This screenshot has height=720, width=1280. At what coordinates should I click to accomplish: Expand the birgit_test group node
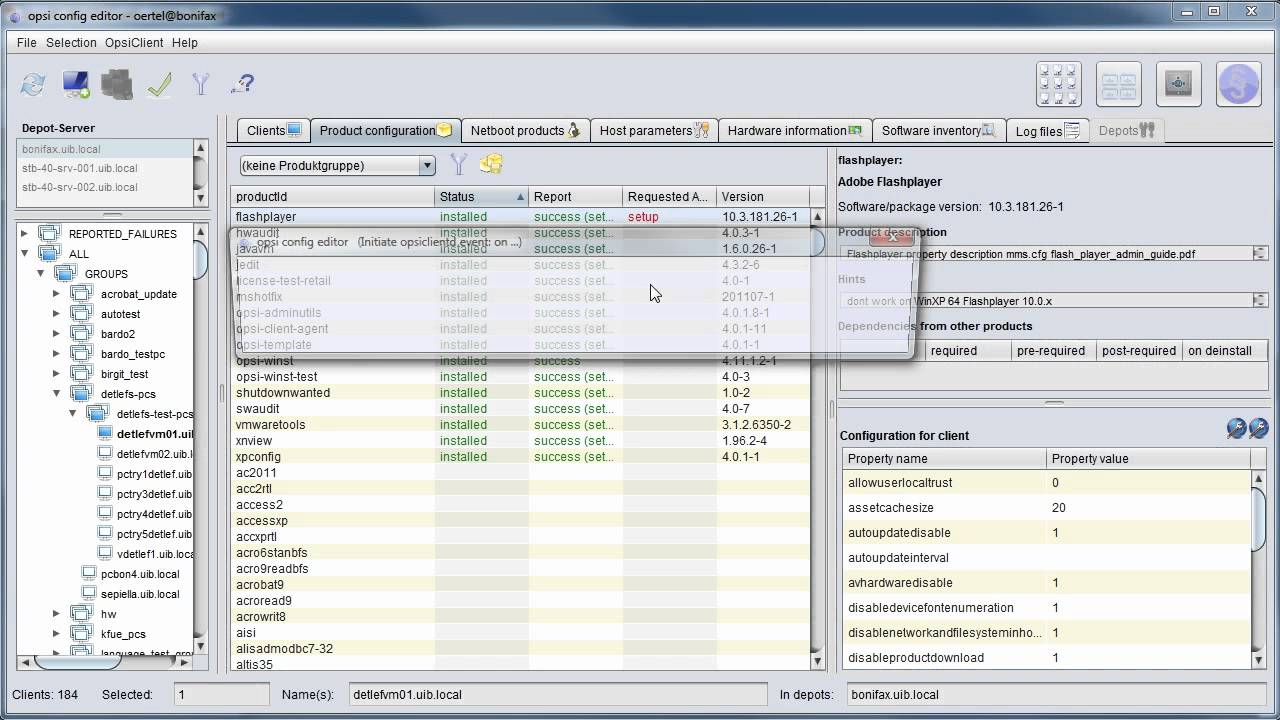pos(57,374)
